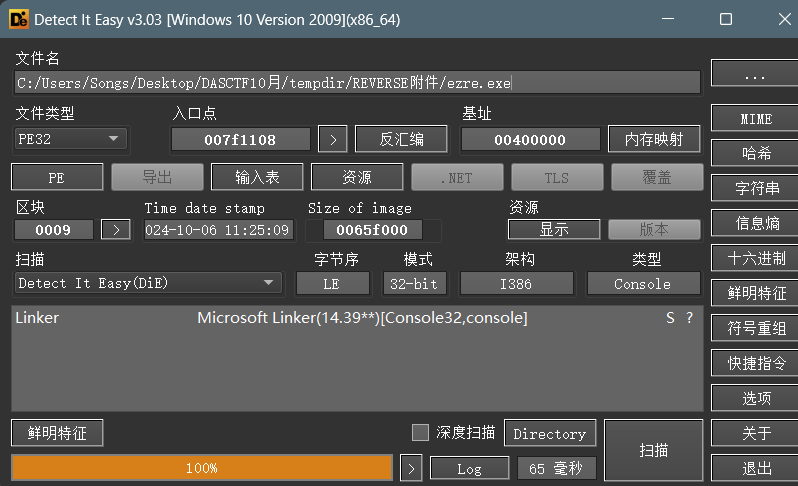Expand the Detect It Easy(DiE) scan dropdown
798x486 pixels.
tap(148, 283)
